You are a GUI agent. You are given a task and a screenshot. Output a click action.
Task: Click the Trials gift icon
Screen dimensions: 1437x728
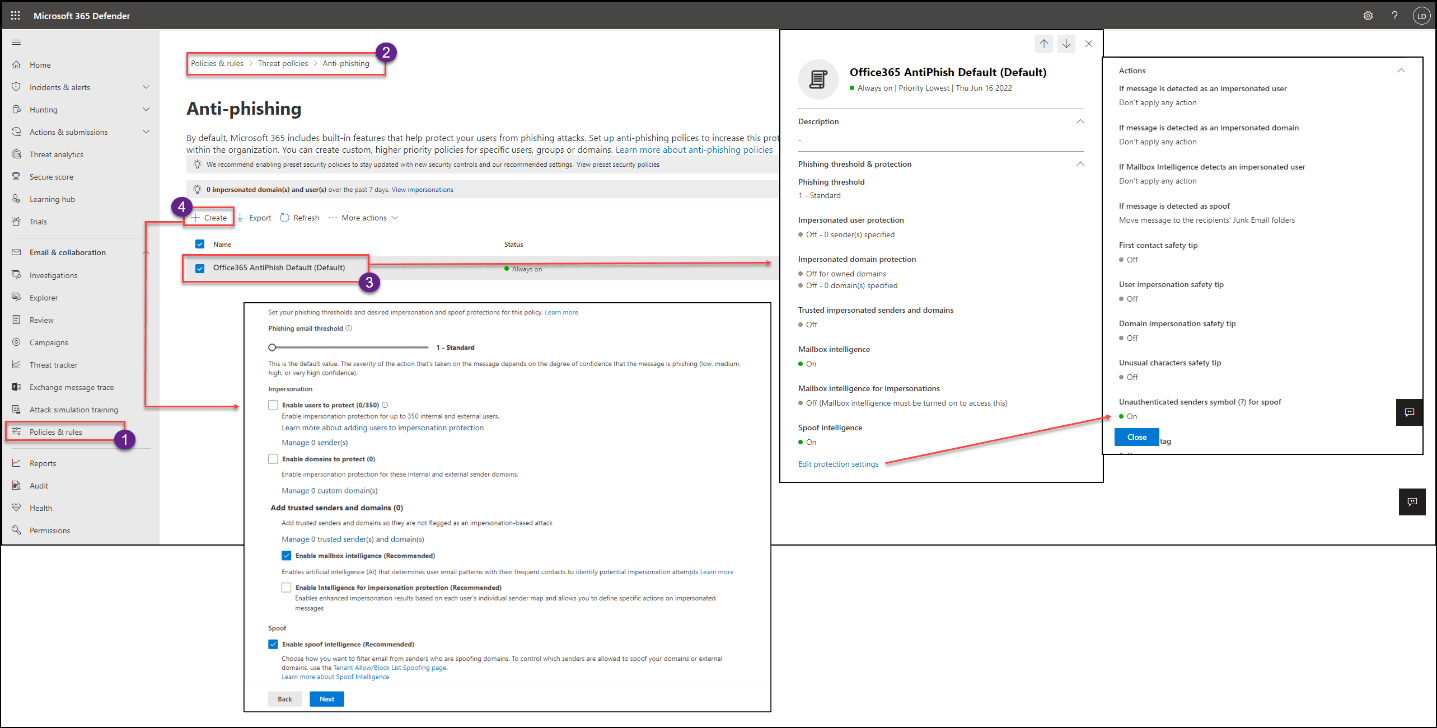(x=16, y=221)
